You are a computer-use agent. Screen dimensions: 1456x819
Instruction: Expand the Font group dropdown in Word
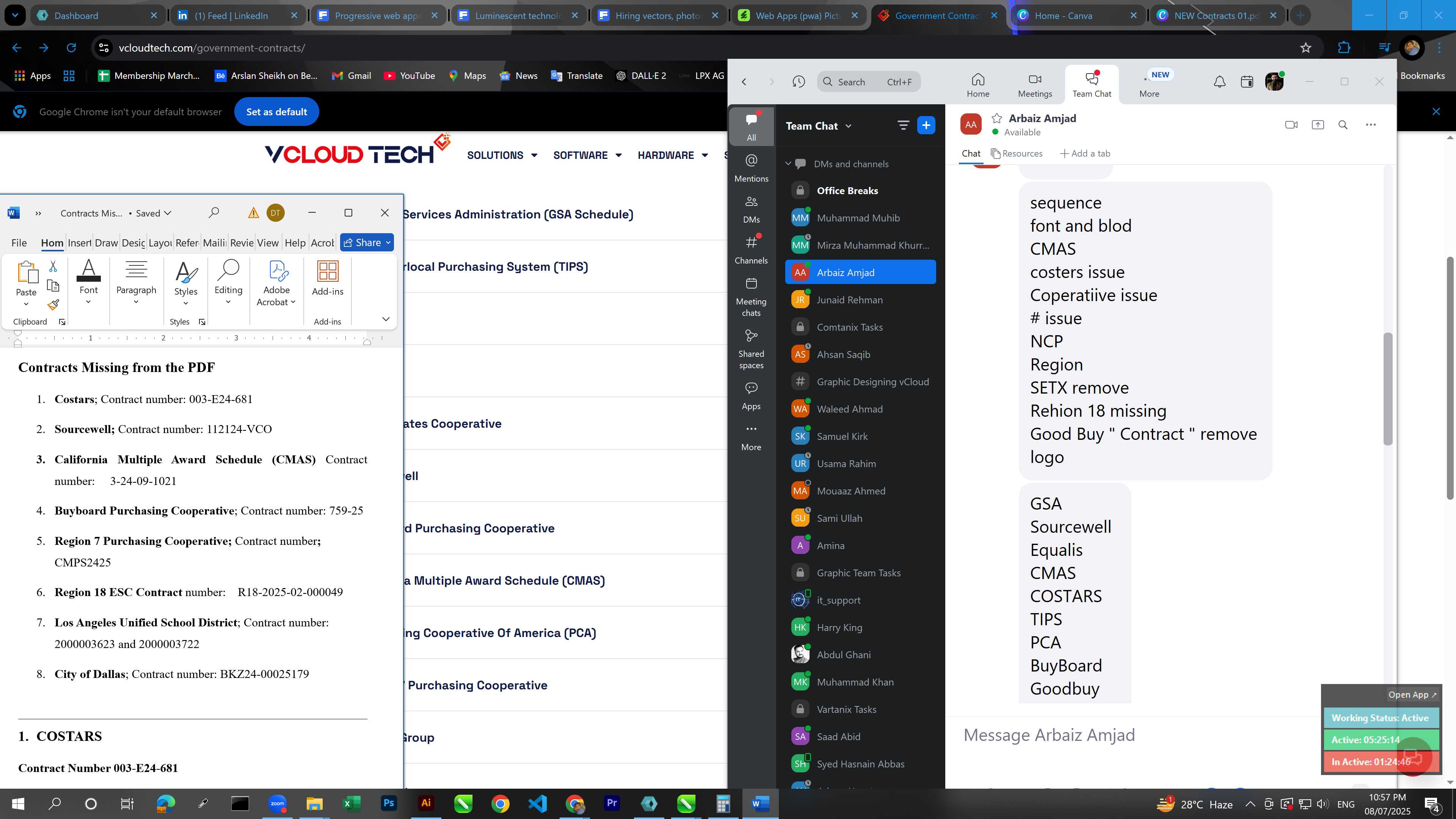point(88,302)
